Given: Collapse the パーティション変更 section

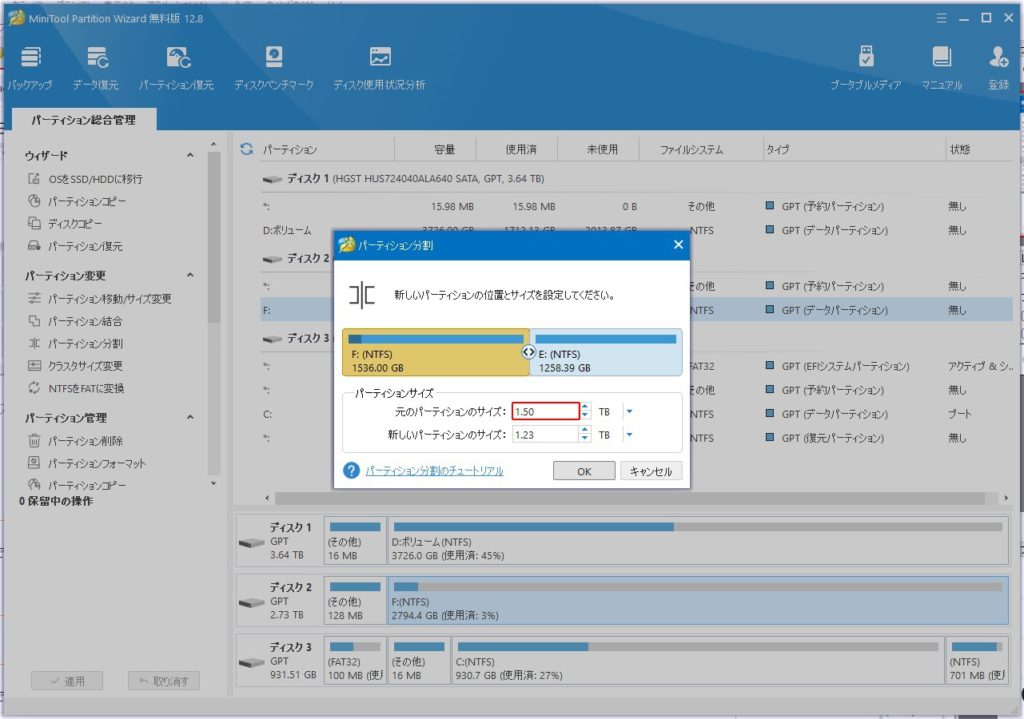Looking at the screenshot, I should (x=190, y=276).
